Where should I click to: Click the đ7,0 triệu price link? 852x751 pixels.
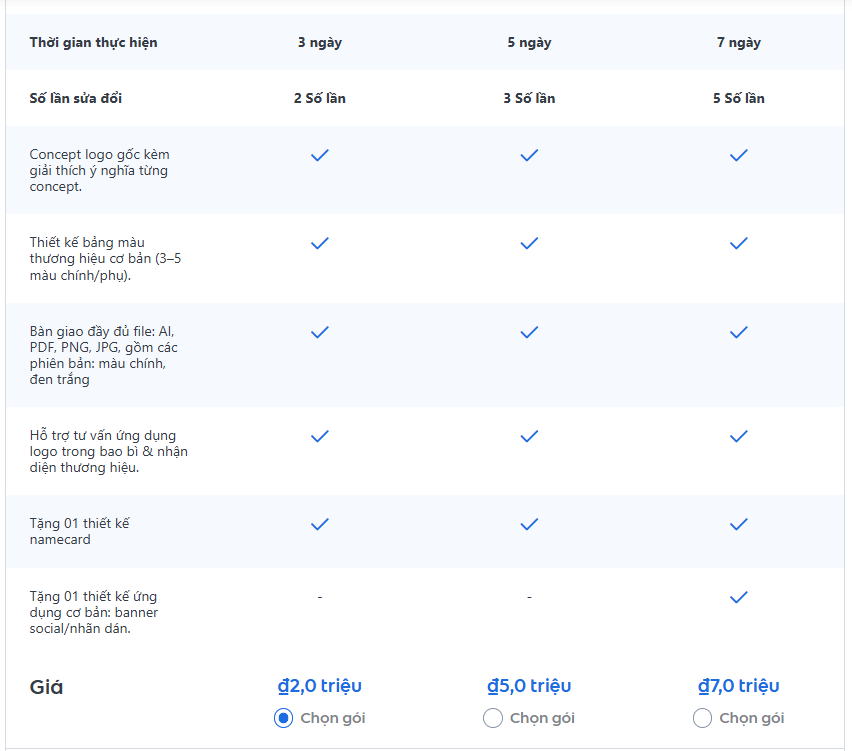pyautogui.click(x=738, y=686)
